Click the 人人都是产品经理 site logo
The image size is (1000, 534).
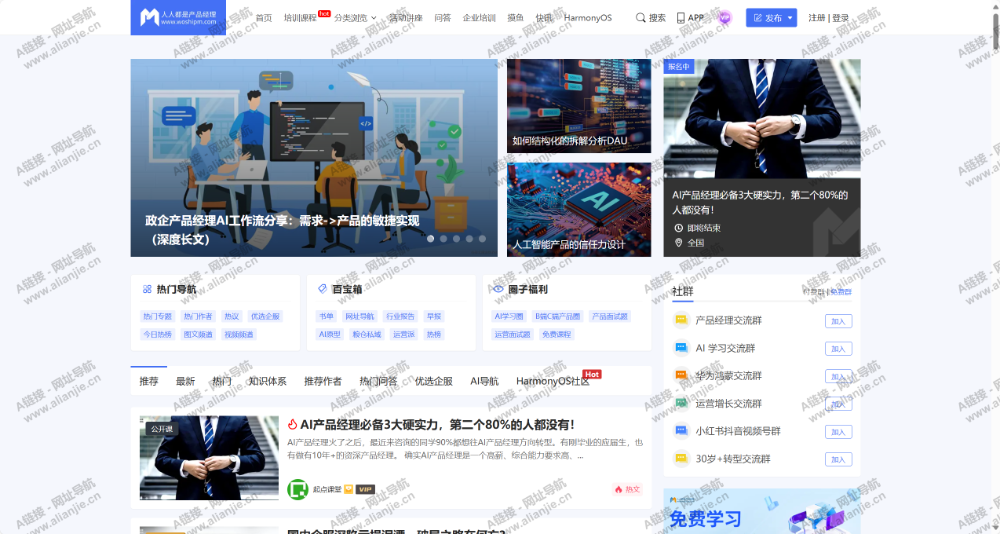178,17
